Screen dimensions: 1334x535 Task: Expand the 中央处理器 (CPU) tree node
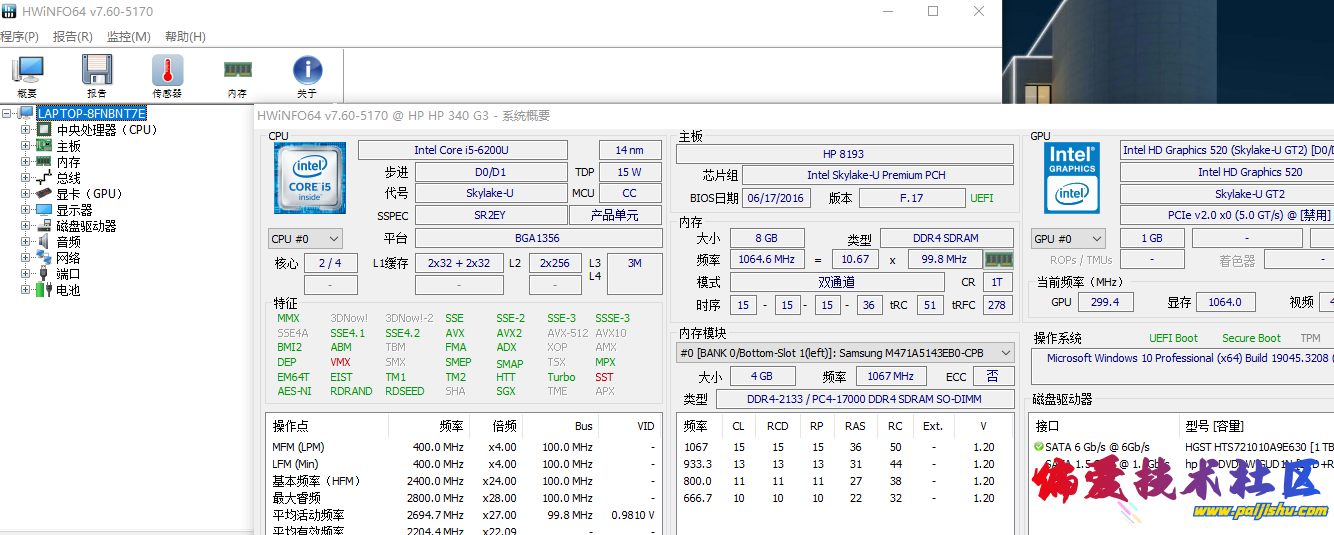[x=26, y=130]
